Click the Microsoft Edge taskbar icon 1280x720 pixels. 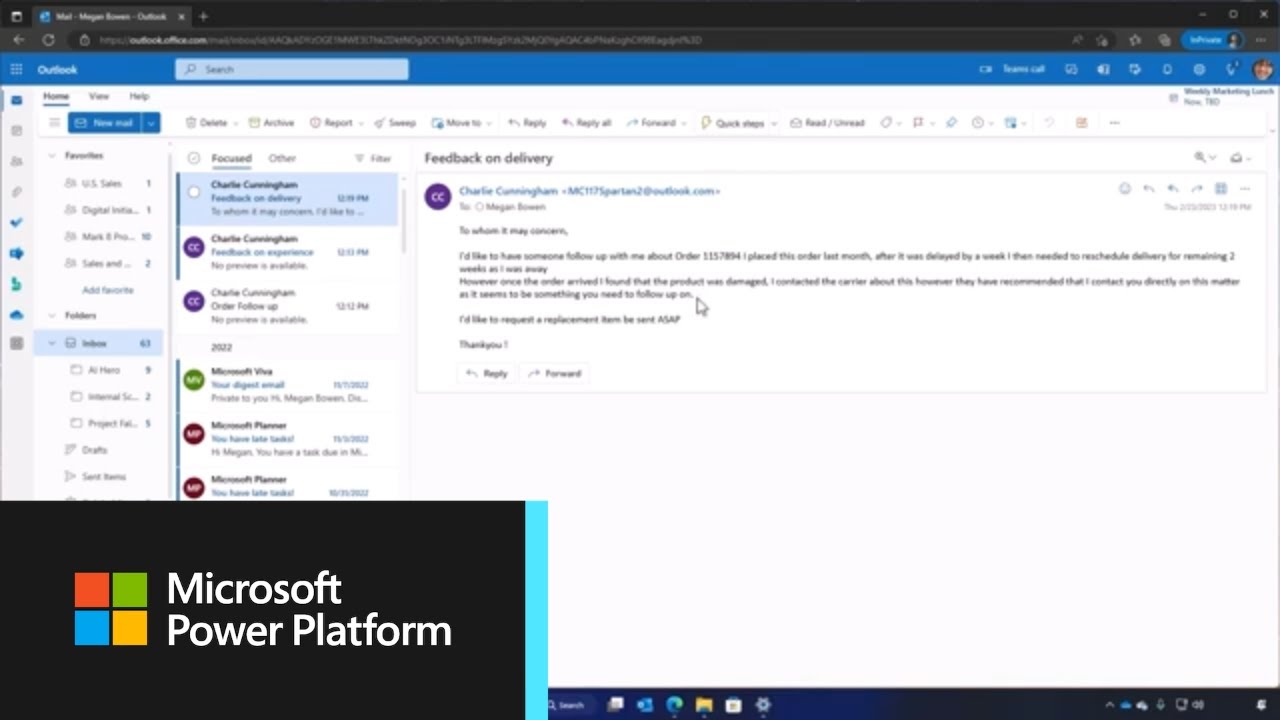click(674, 705)
